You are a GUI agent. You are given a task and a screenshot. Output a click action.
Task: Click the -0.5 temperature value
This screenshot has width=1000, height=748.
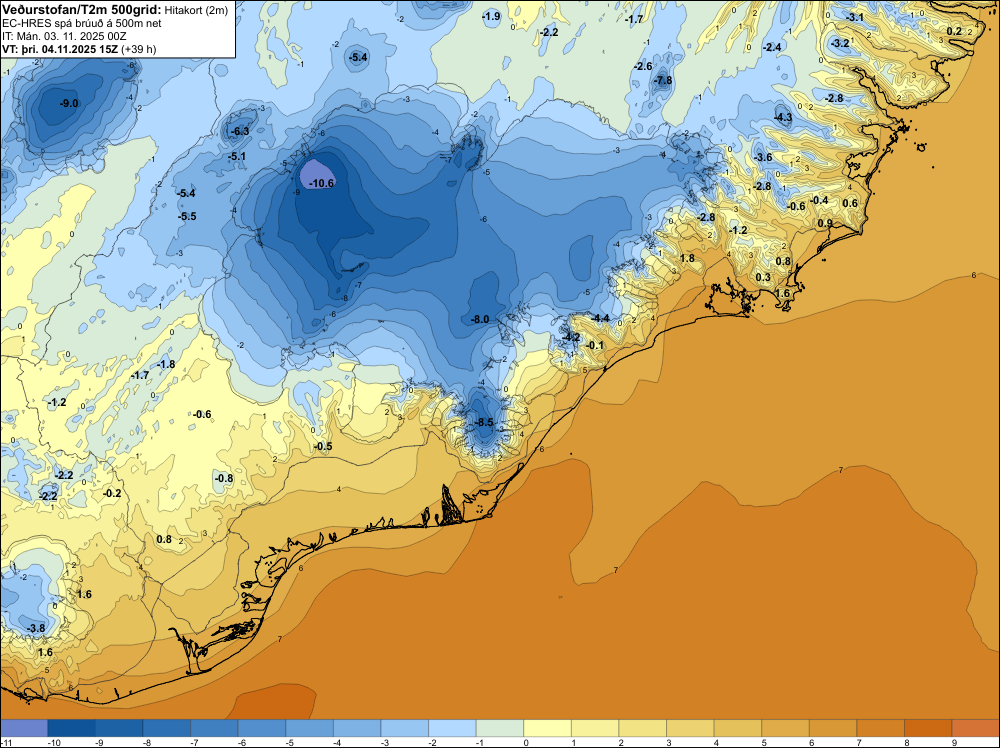323,446
